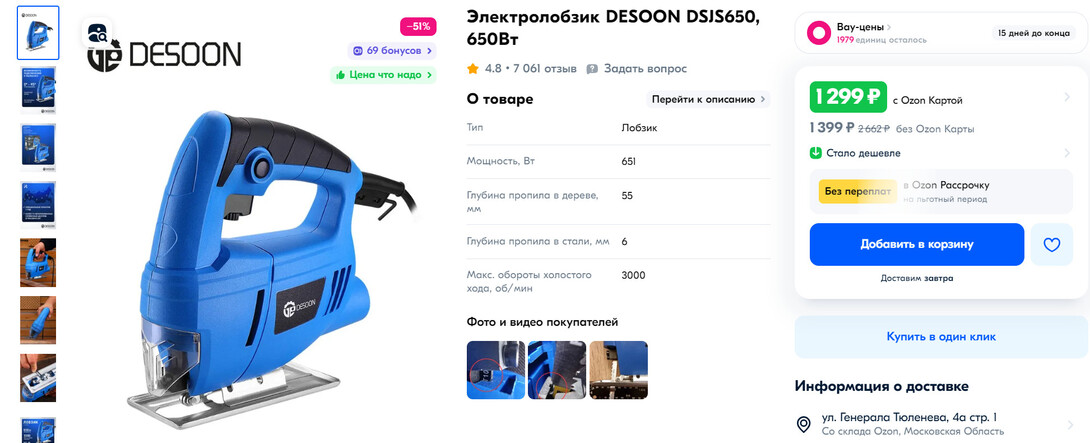The width and height of the screenshot is (1090, 443).
Task: Click the star rating icon
Action: pos(473,69)
